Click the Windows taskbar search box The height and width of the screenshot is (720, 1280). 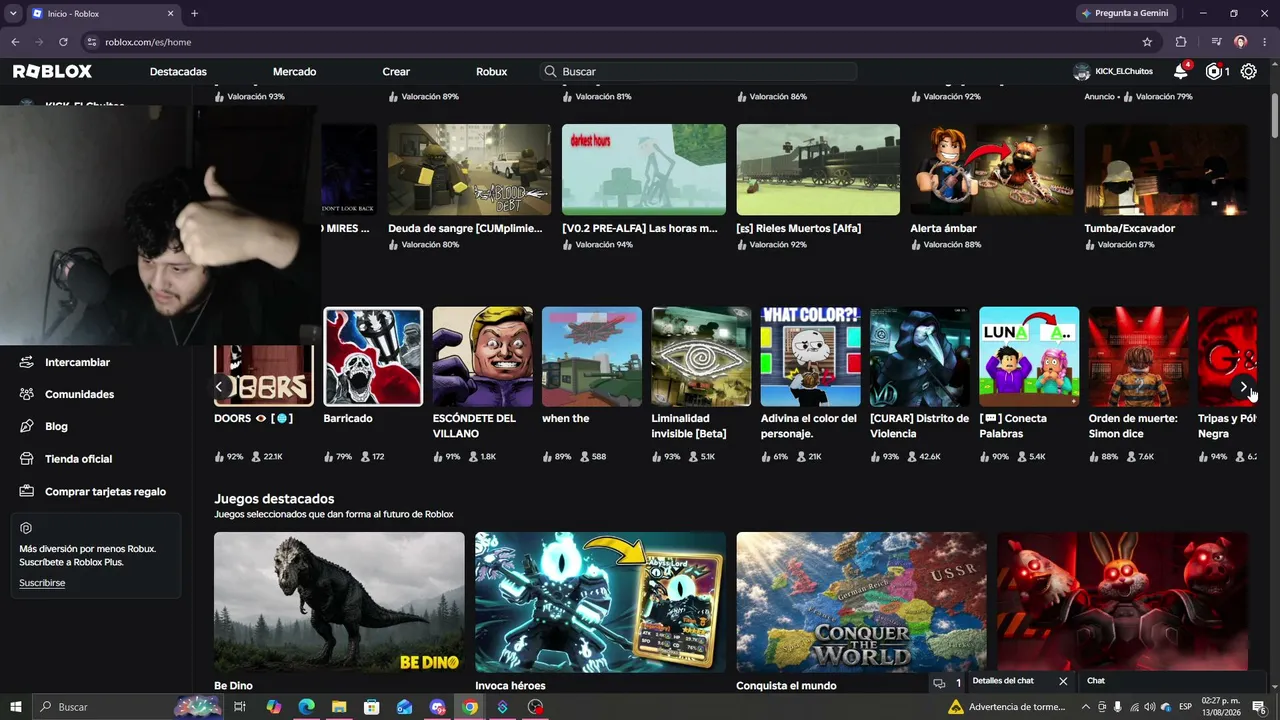[x=127, y=707]
